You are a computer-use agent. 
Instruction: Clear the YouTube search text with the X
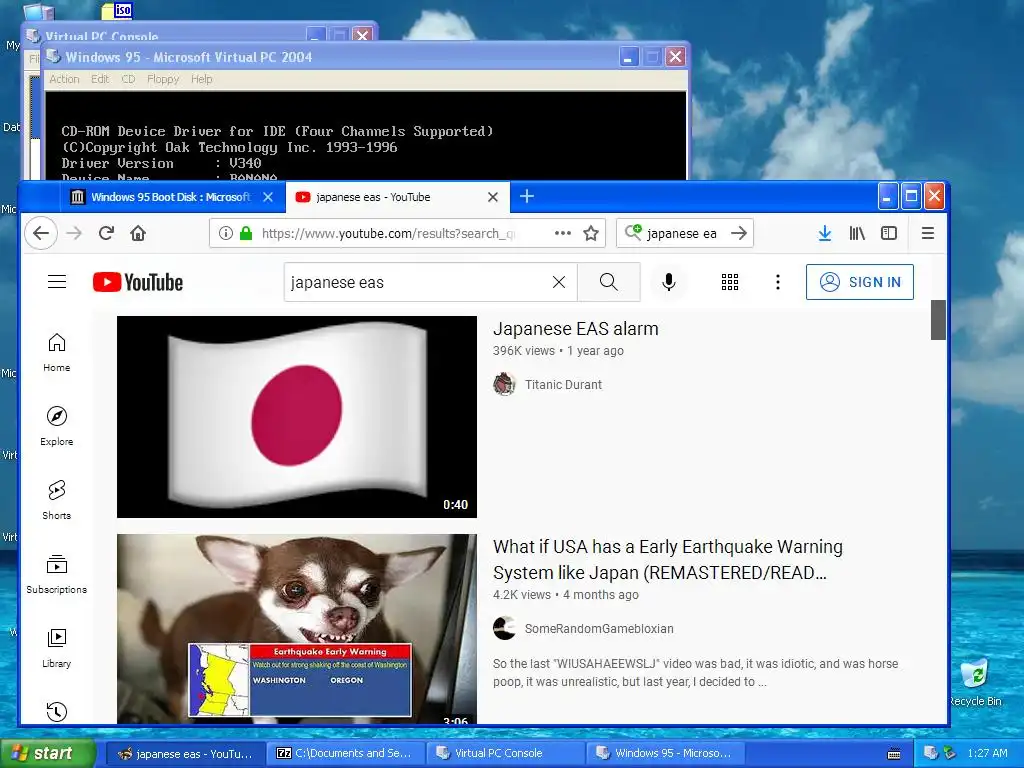(559, 282)
